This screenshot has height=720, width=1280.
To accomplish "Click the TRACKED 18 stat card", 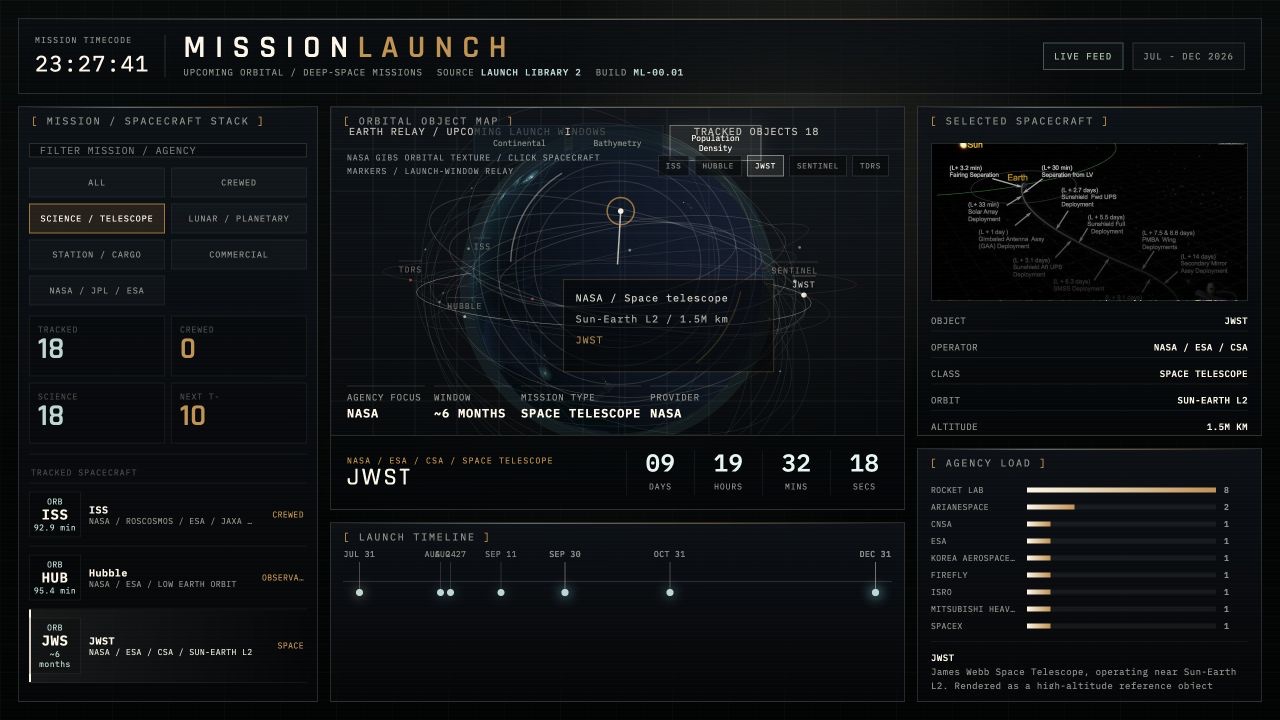I will point(97,346).
